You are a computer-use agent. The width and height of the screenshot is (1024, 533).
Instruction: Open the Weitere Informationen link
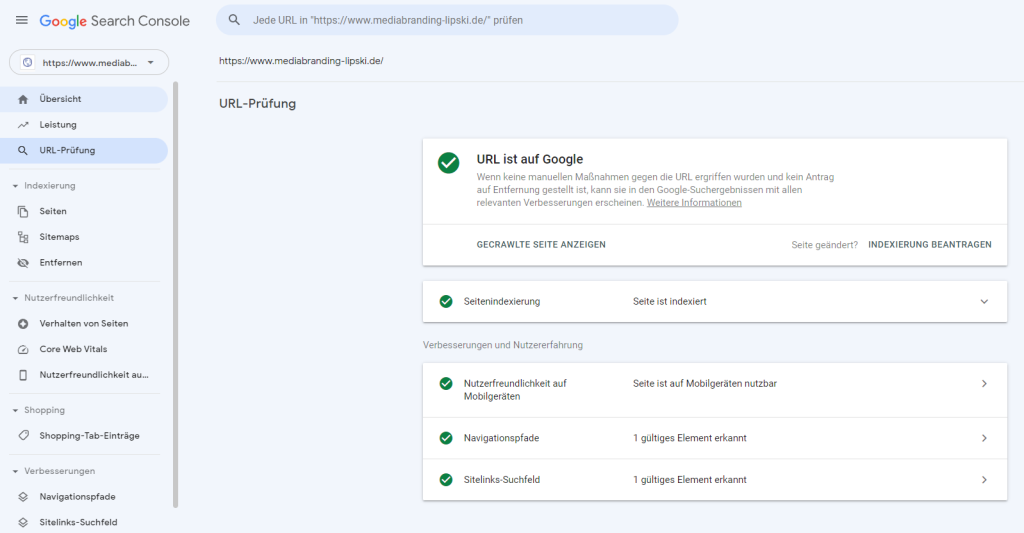(x=694, y=202)
